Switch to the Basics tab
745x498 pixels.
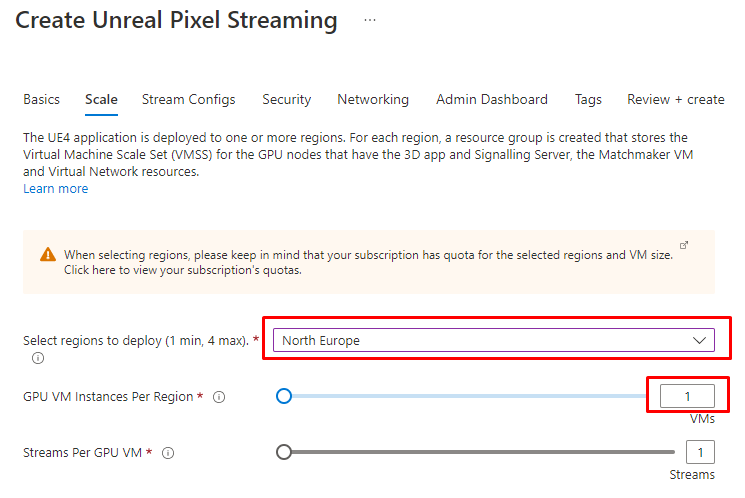click(41, 99)
